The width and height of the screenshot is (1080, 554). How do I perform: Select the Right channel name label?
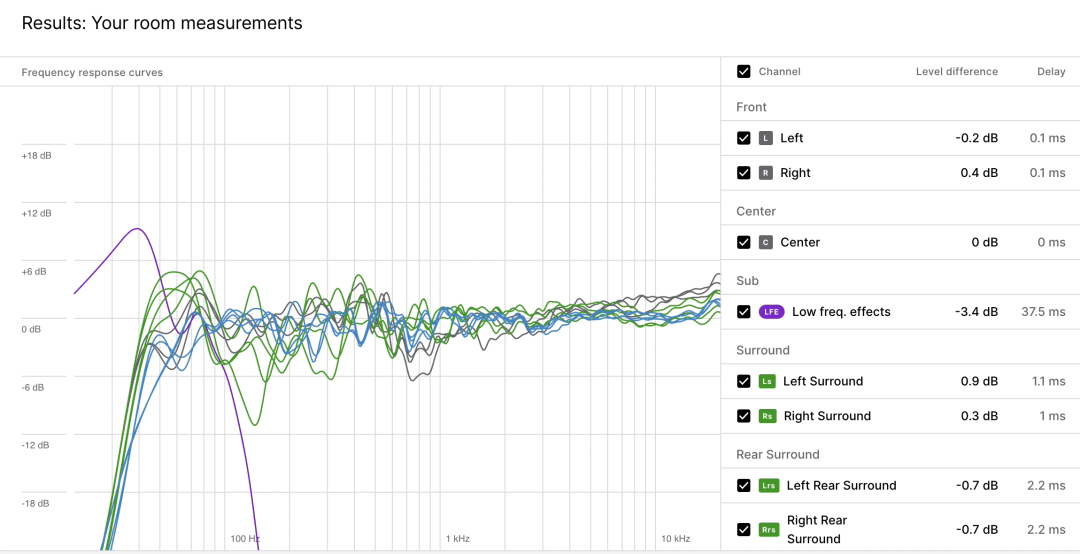[796, 172]
